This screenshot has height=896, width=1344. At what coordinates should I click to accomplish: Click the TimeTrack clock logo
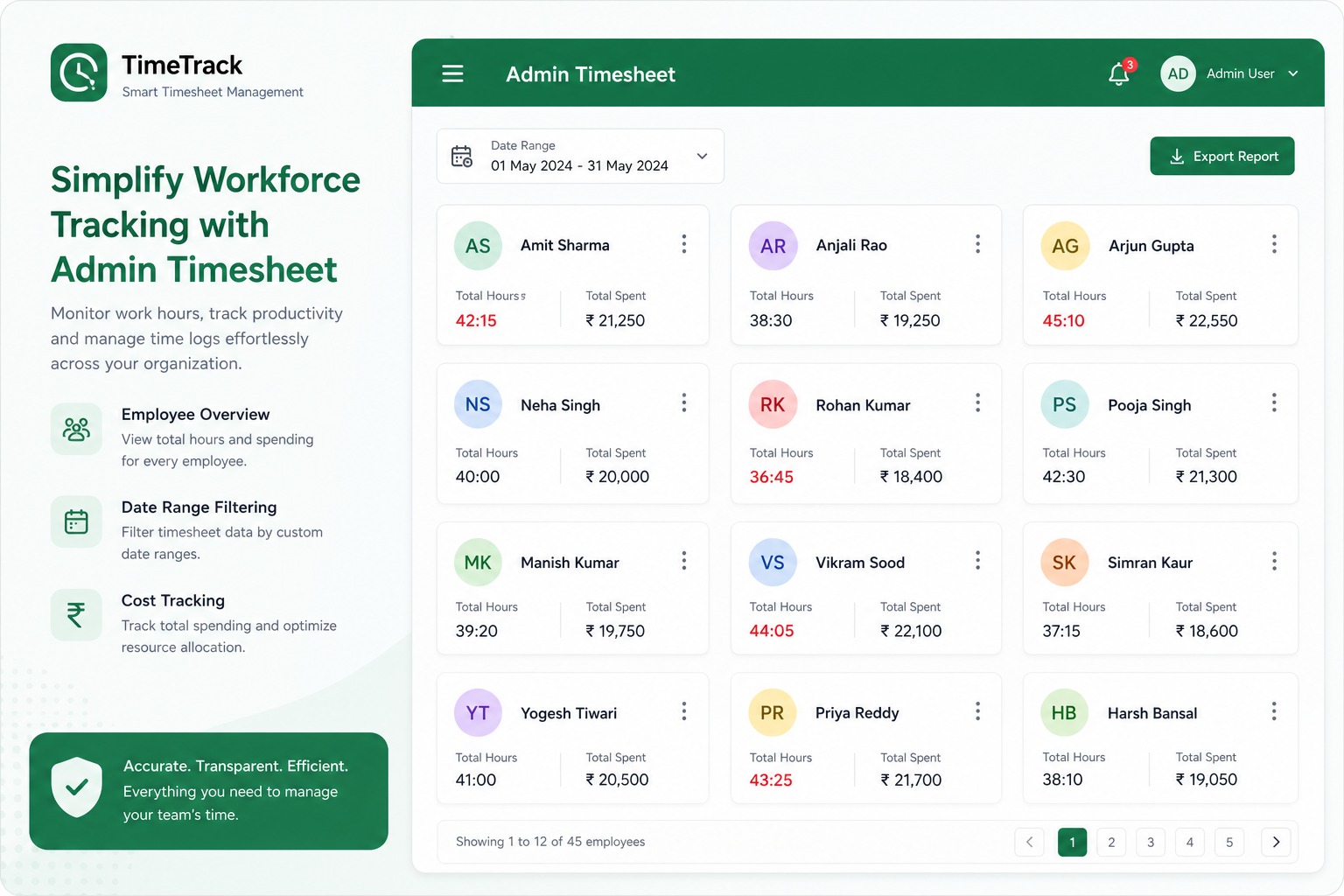pos(79,73)
